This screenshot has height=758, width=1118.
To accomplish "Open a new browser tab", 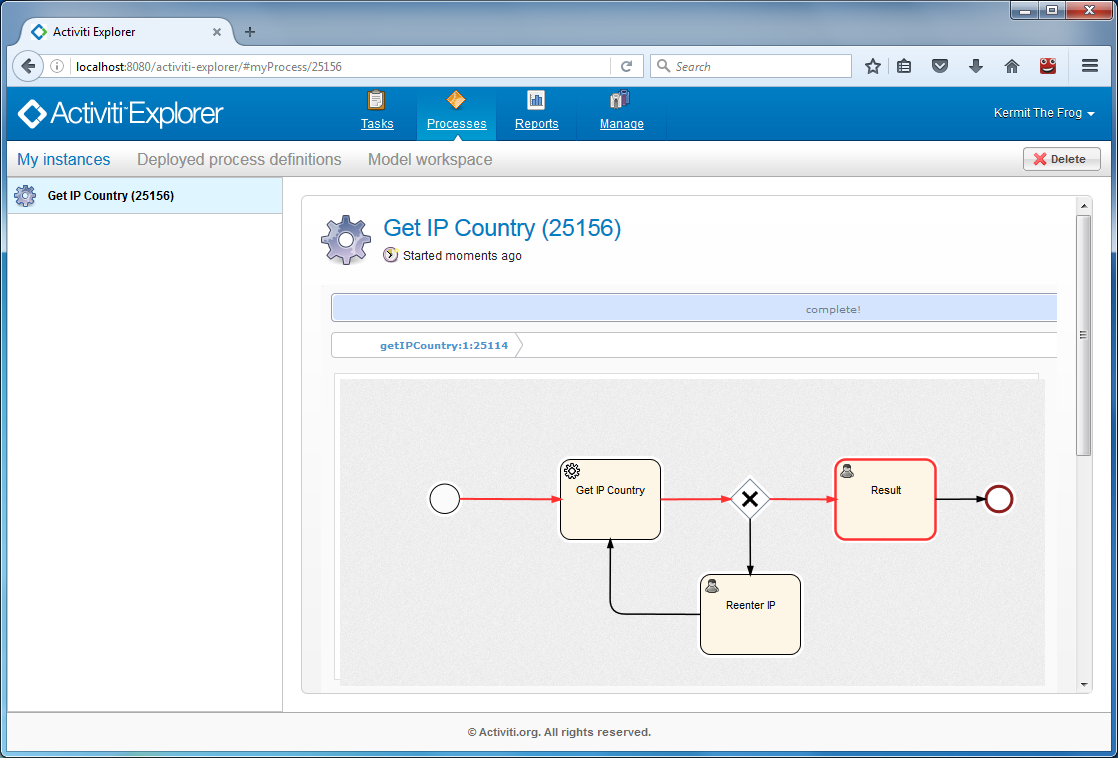I will [x=250, y=32].
